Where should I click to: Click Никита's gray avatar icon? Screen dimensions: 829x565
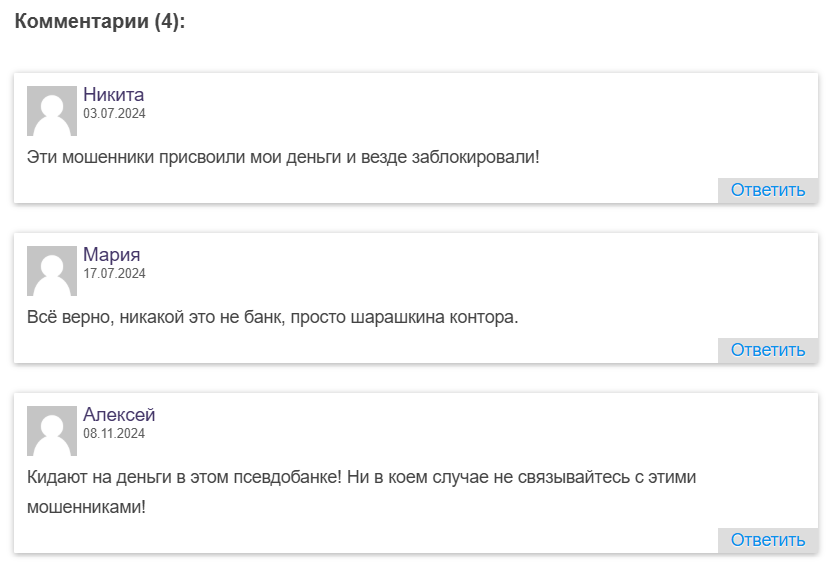tap(51, 111)
